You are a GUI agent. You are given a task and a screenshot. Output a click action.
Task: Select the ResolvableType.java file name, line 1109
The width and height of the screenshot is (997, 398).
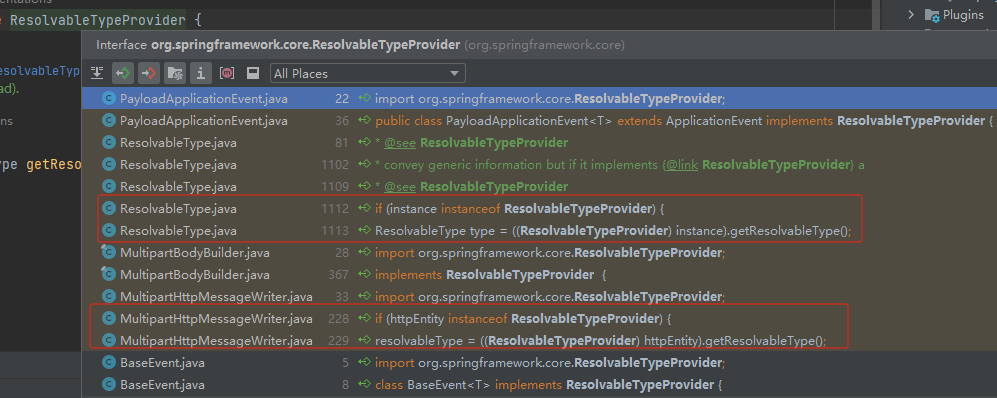coord(178,187)
